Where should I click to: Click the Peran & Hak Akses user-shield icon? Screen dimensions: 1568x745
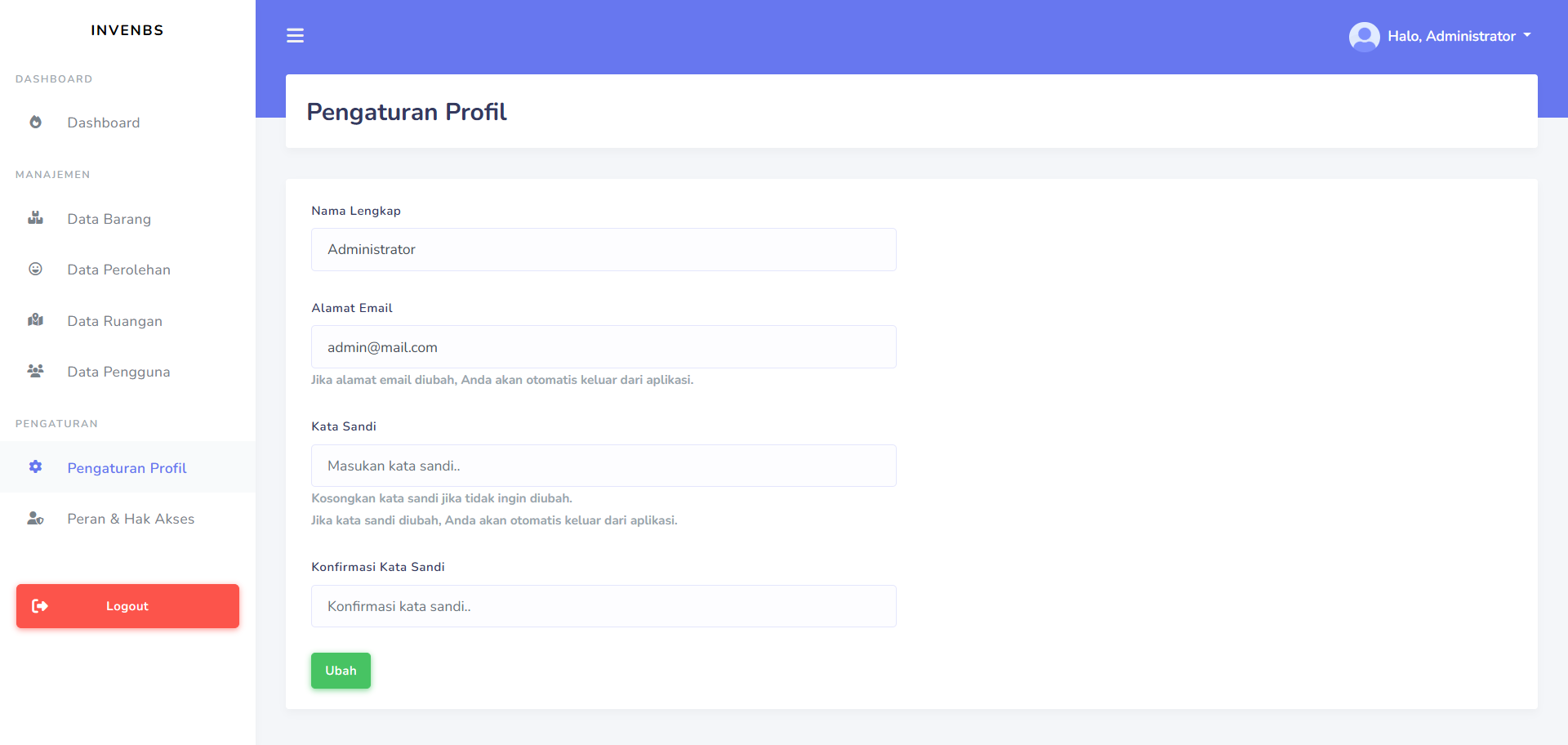point(35,518)
